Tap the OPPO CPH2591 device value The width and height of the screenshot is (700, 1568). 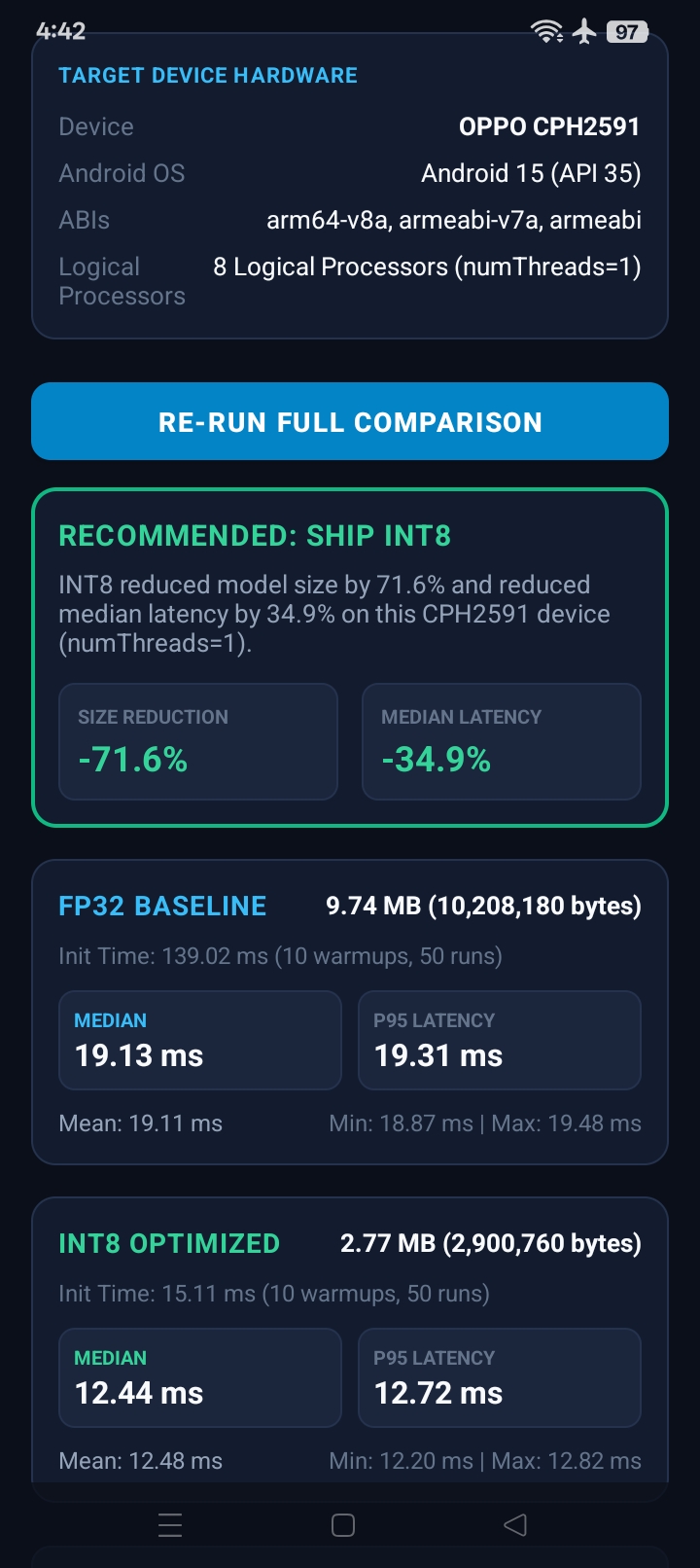click(x=549, y=126)
